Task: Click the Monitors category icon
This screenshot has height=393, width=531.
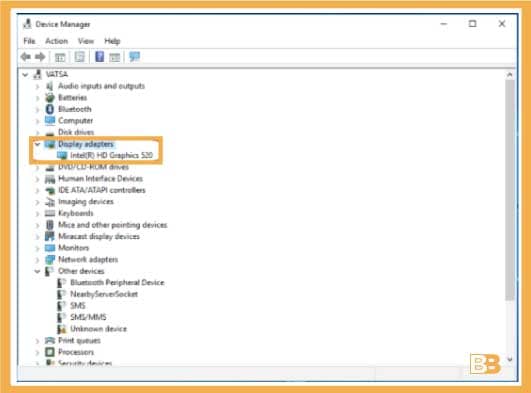Action: click(x=50, y=248)
